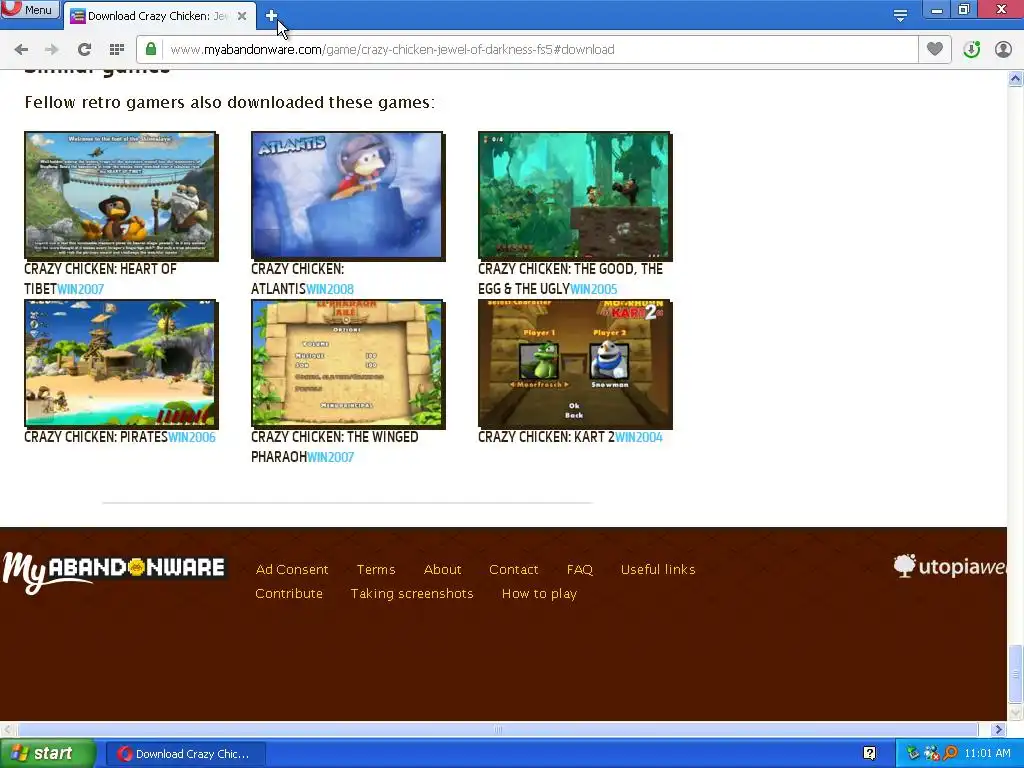Open Crazy Chicken: Kart 2 thumbnail
The width and height of the screenshot is (1024, 768).
point(575,364)
